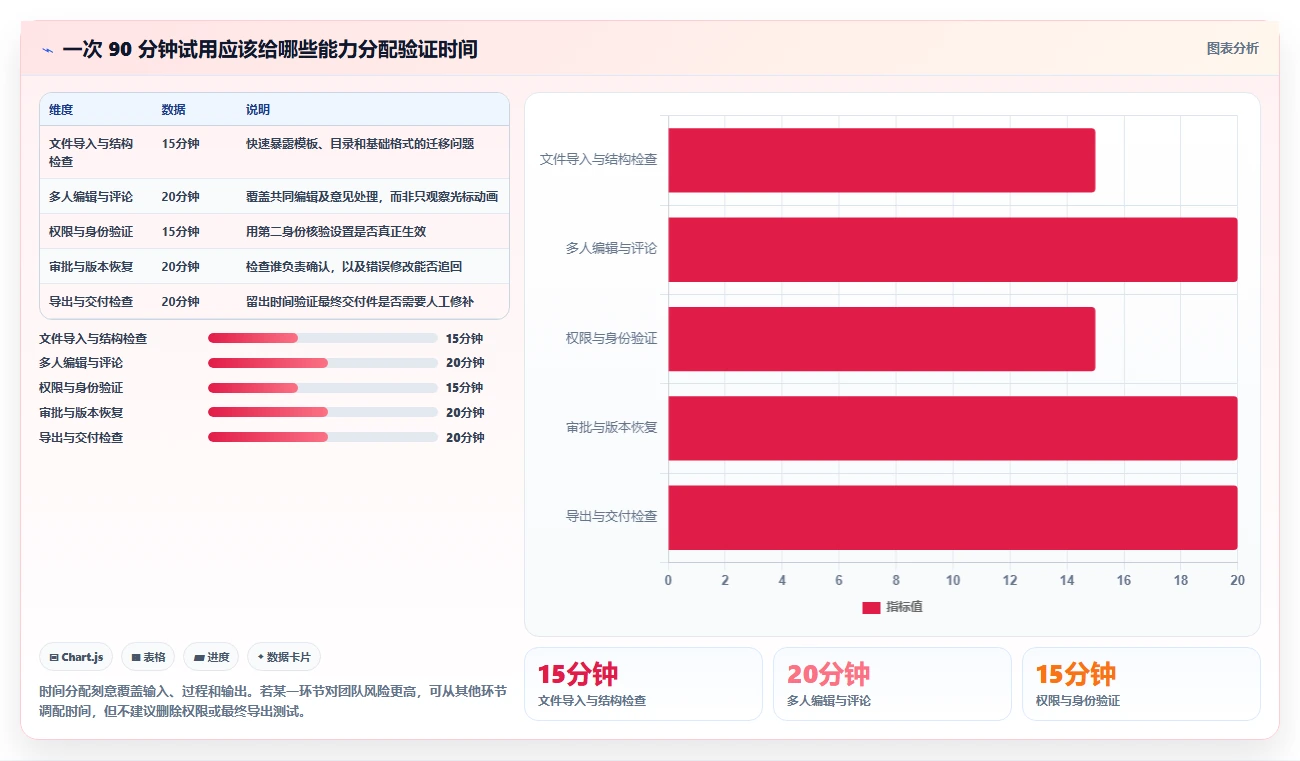Click the 图表分析 label in header
The width and height of the screenshot is (1300, 761).
tap(1232, 48)
